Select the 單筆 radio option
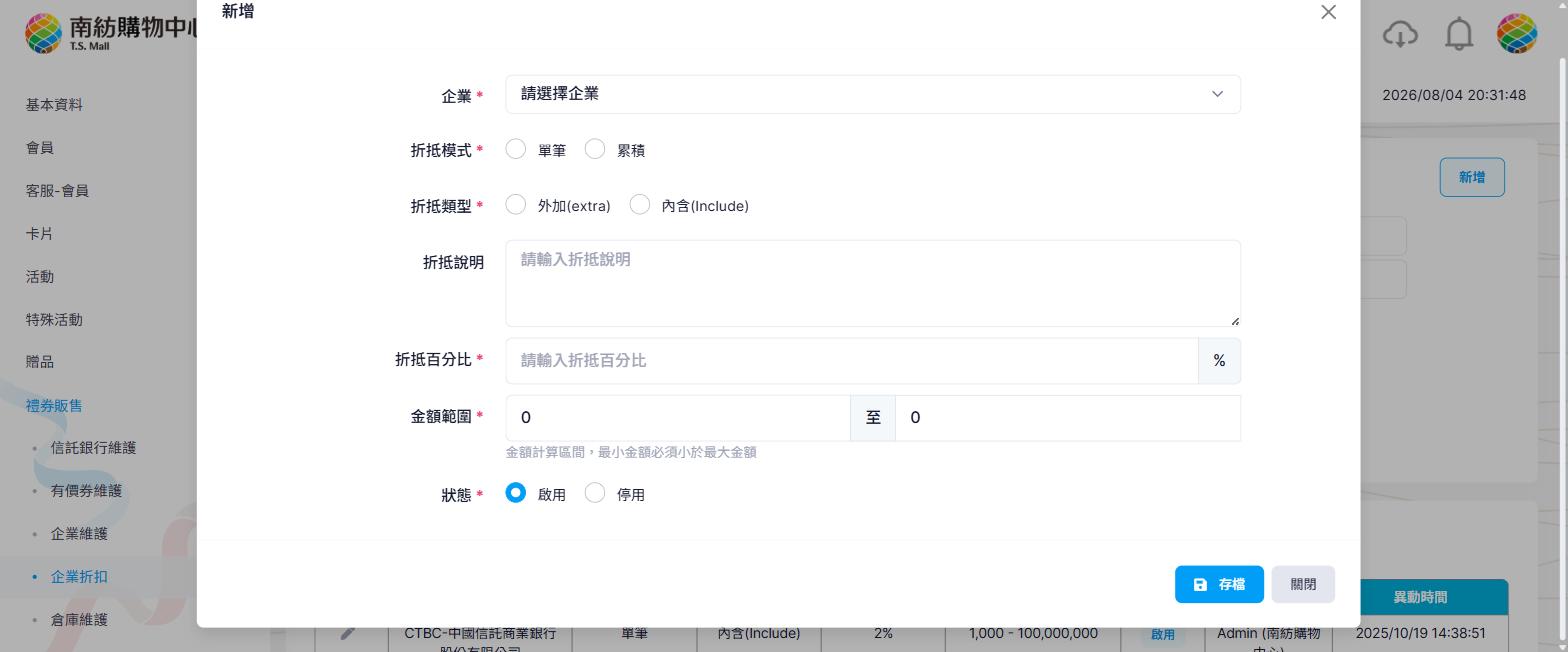The width and height of the screenshot is (1568, 652). click(515, 149)
